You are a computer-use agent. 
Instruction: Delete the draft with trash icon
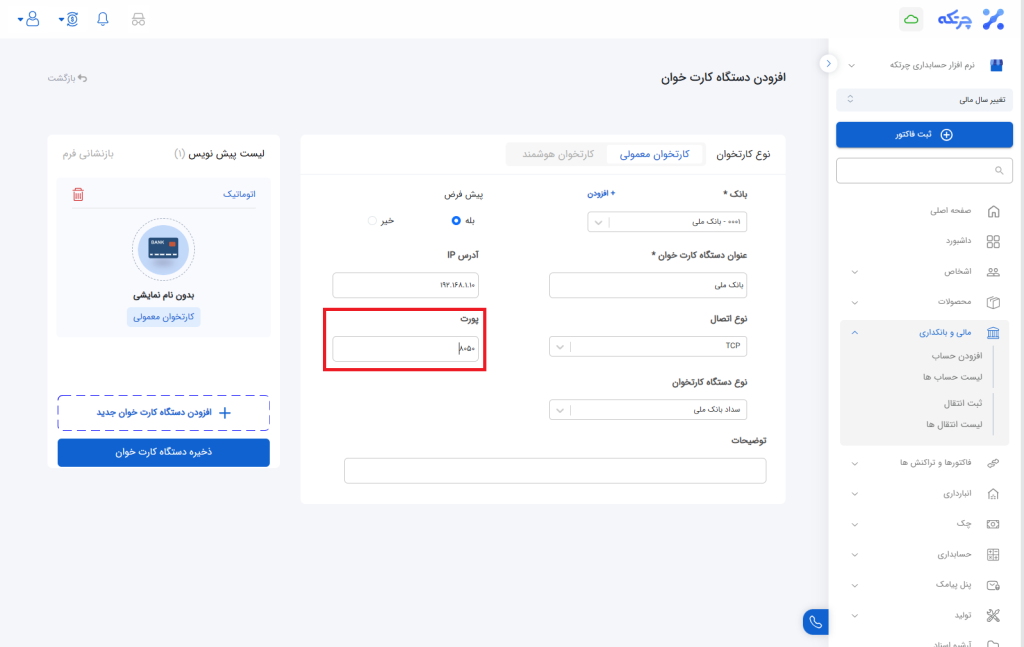pyautogui.click(x=78, y=194)
